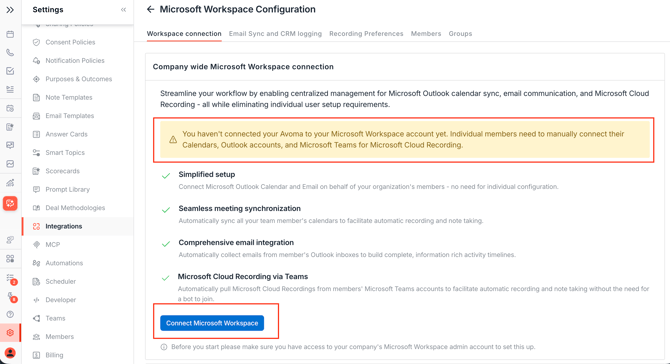
Task: Open MCP settings
Action: pos(53,244)
